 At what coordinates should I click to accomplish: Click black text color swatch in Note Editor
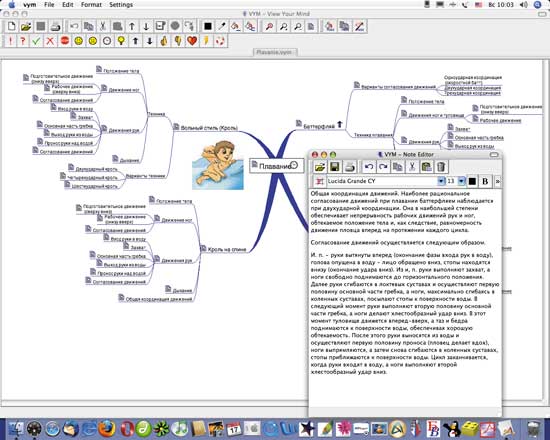(472, 181)
